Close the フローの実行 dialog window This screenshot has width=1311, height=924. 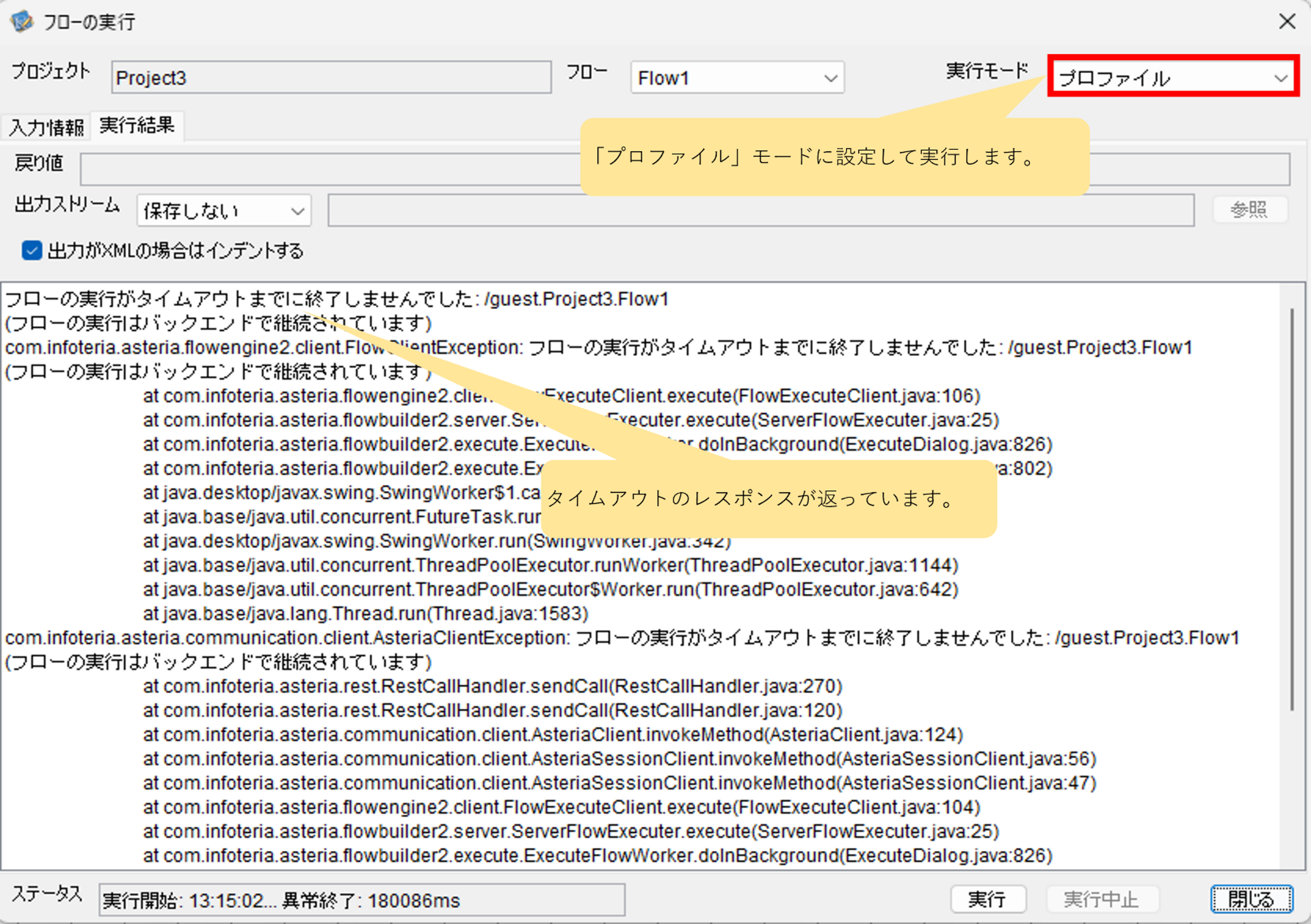point(1286,22)
